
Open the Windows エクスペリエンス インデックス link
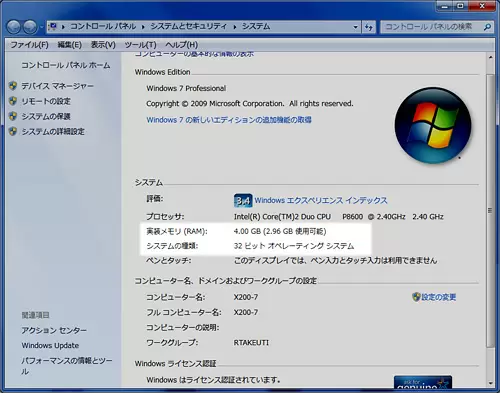point(321,200)
